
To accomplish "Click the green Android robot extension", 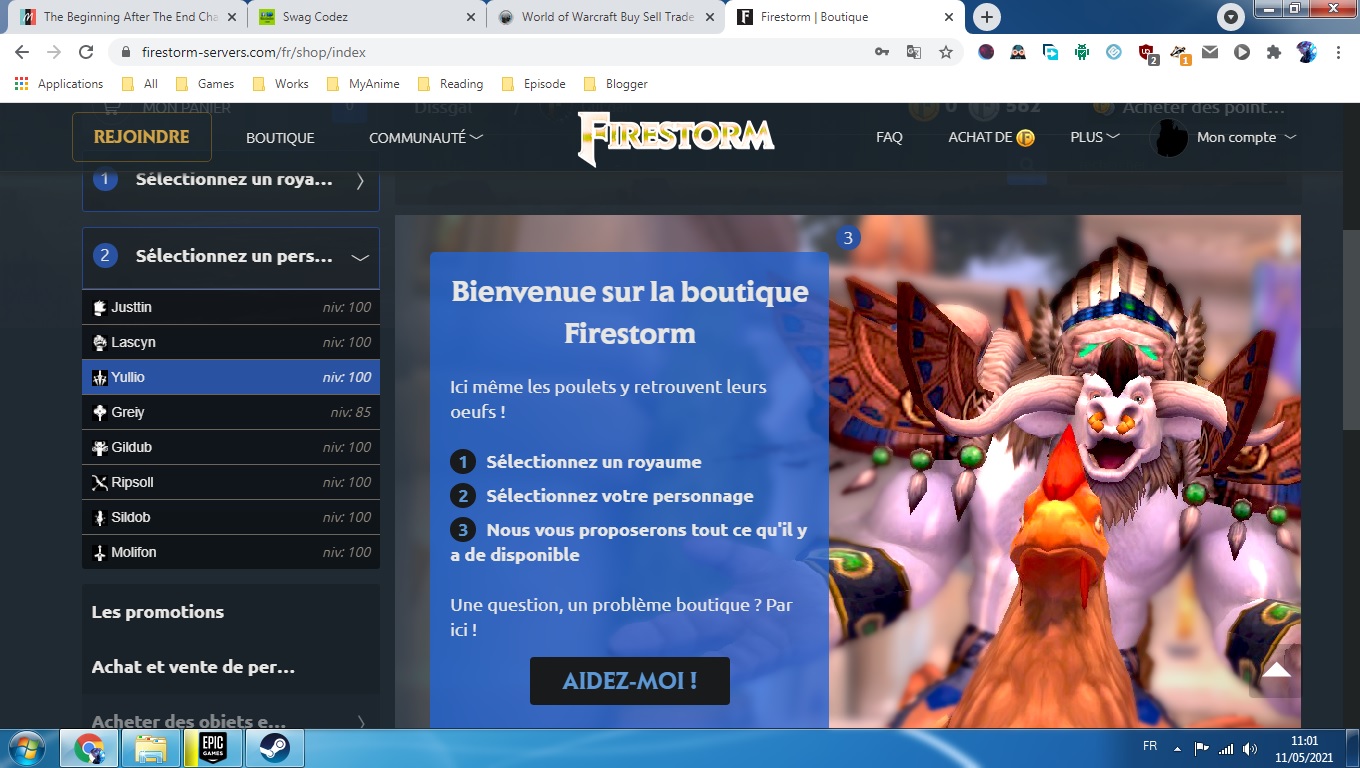I will (x=1082, y=52).
